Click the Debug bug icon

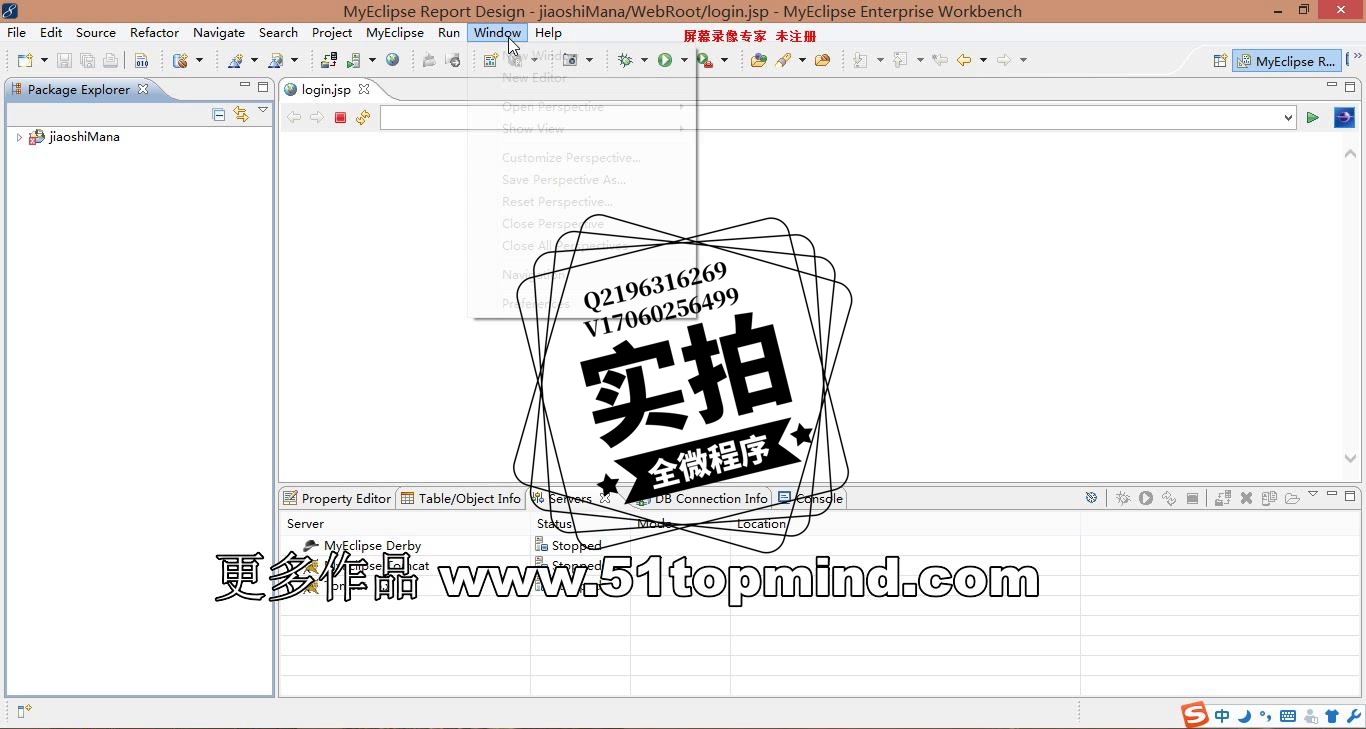(626, 60)
